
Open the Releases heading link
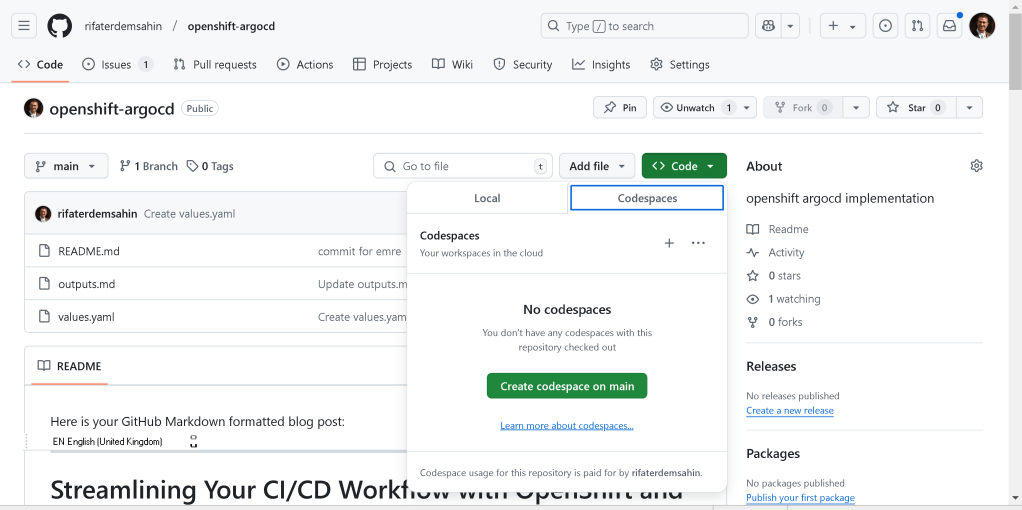coord(771,367)
